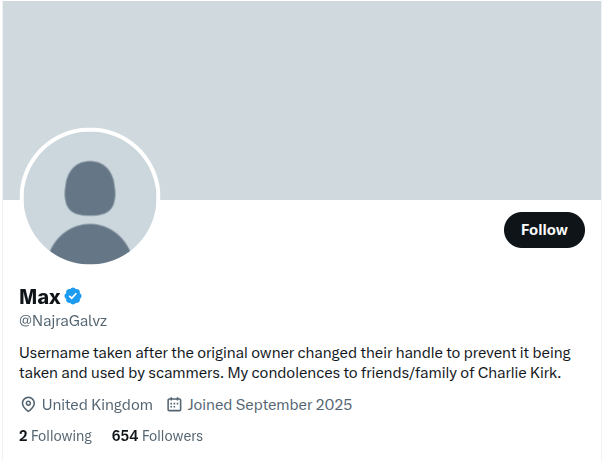603x461 pixels.
Task: Click the 654 follower count number
Action: pos(124,436)
